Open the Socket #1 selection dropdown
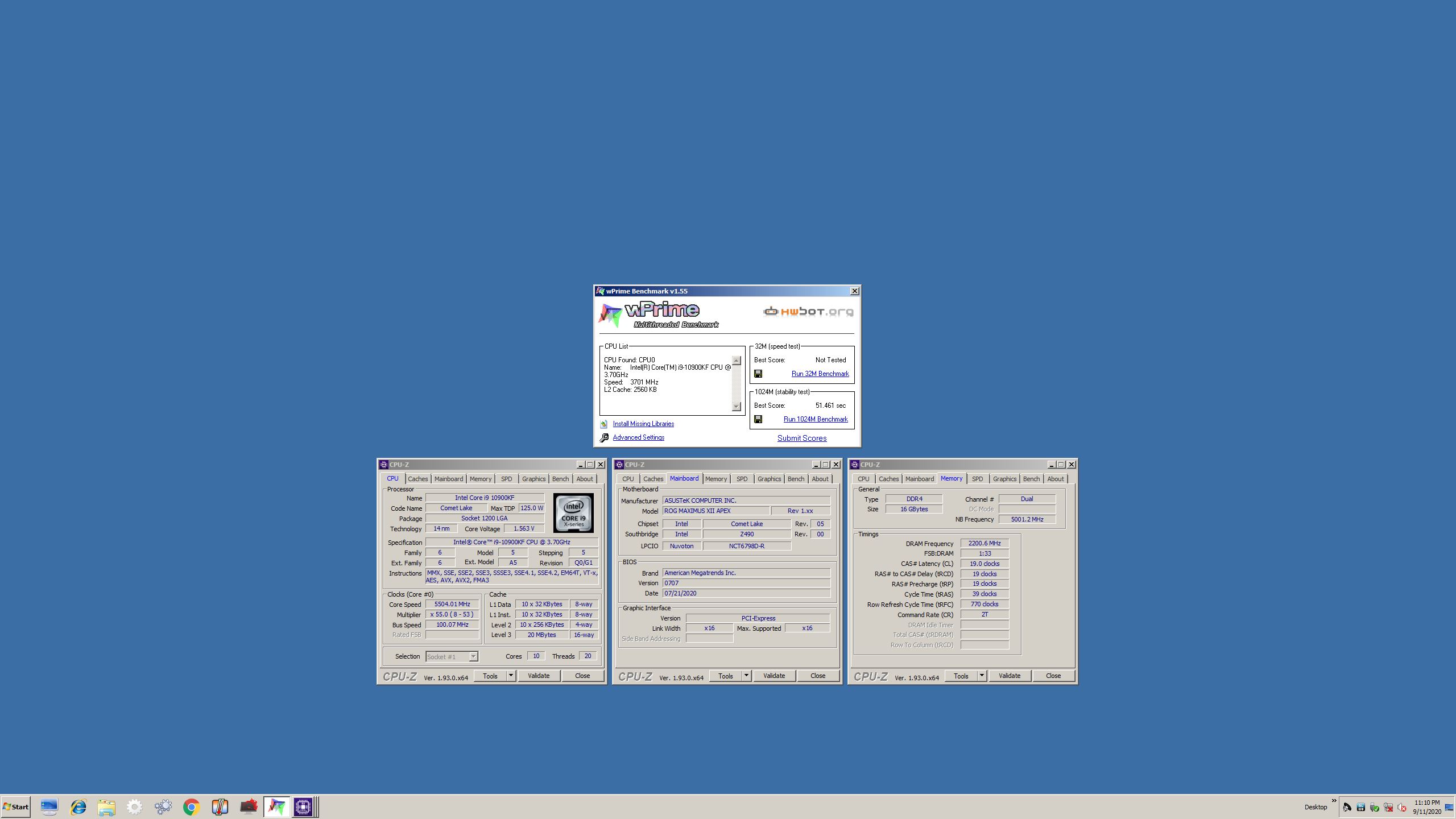Image resolution: width=1456 pixels, height=819 pixels. click(473, 656)
